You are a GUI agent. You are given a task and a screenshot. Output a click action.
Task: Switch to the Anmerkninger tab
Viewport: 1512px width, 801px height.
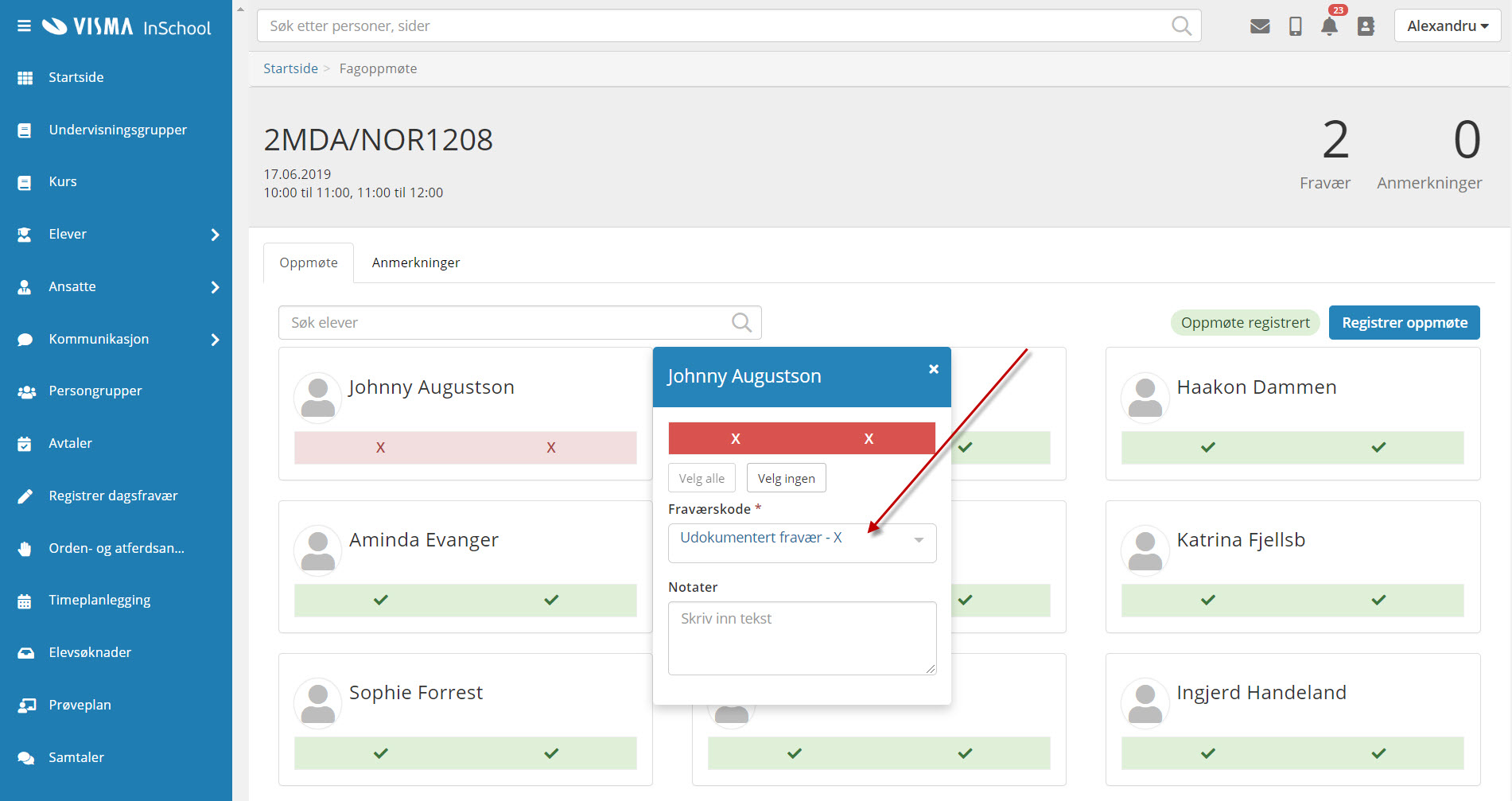[416, 262]
